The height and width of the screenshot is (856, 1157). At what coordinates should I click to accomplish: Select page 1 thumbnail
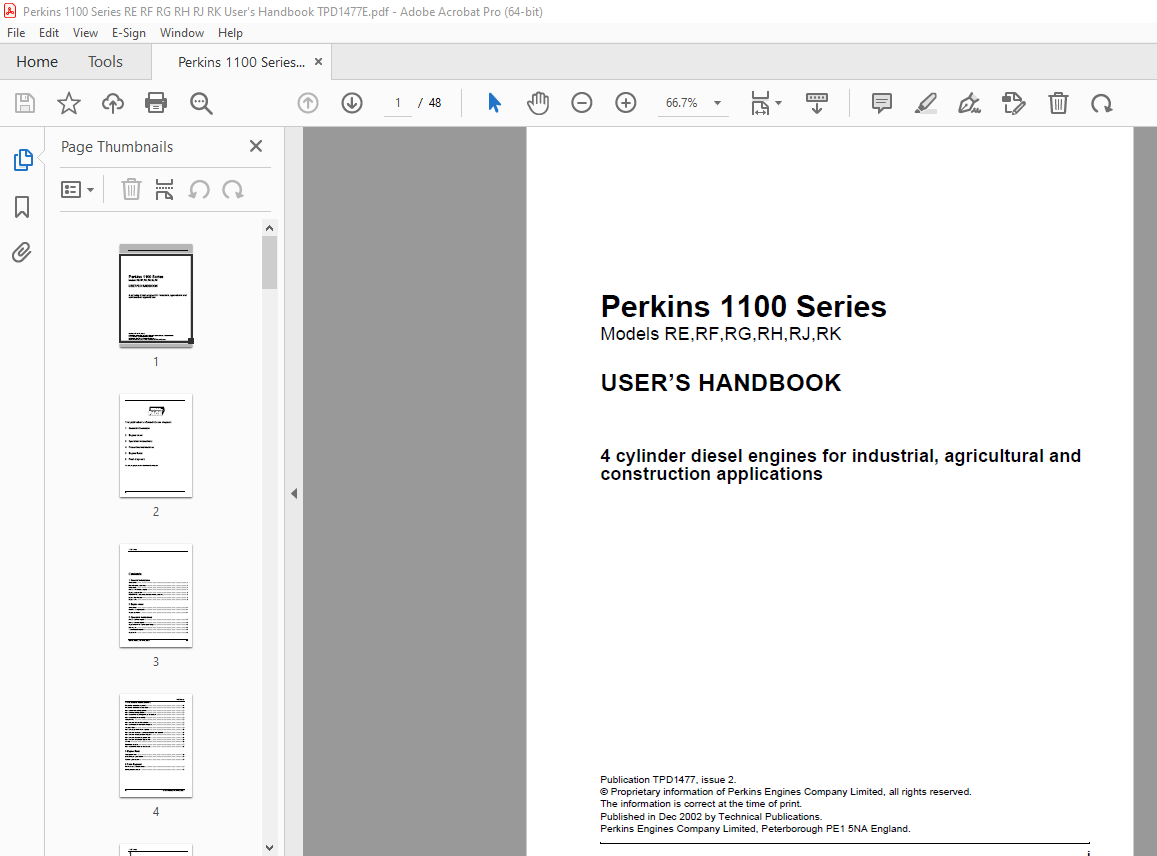[x=156, y=295]
